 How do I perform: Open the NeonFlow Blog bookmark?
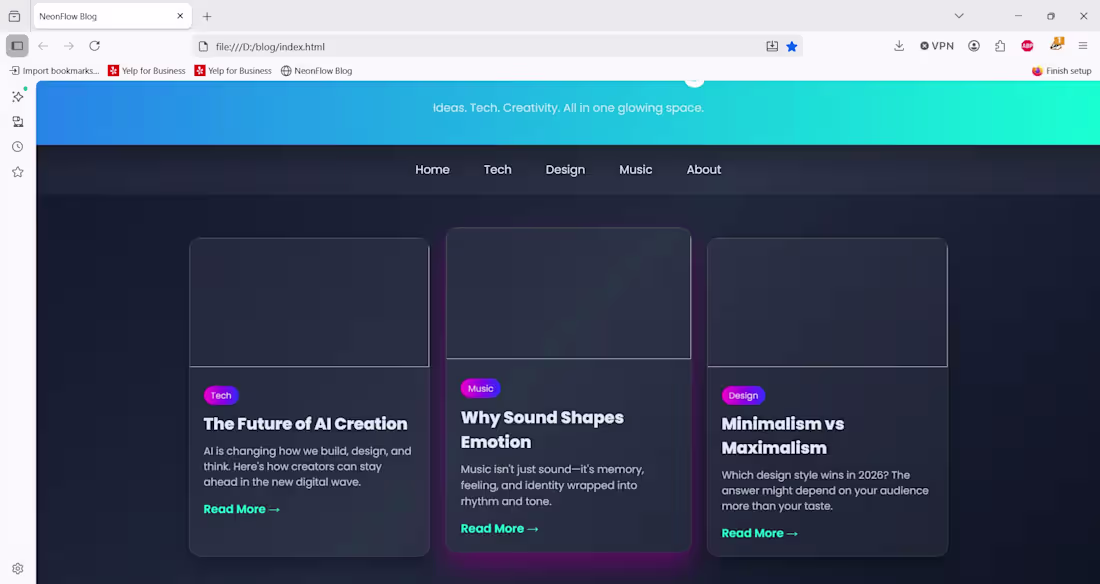tap(316, 71)
